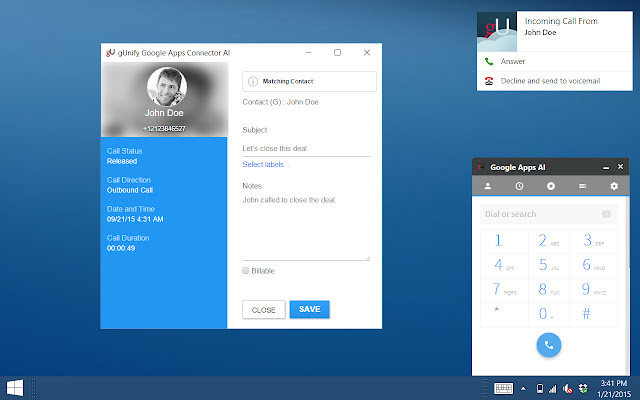Click the gUnify icon in window title
The width and height of the screenshot is (640, 400).
tap(110, 53)
